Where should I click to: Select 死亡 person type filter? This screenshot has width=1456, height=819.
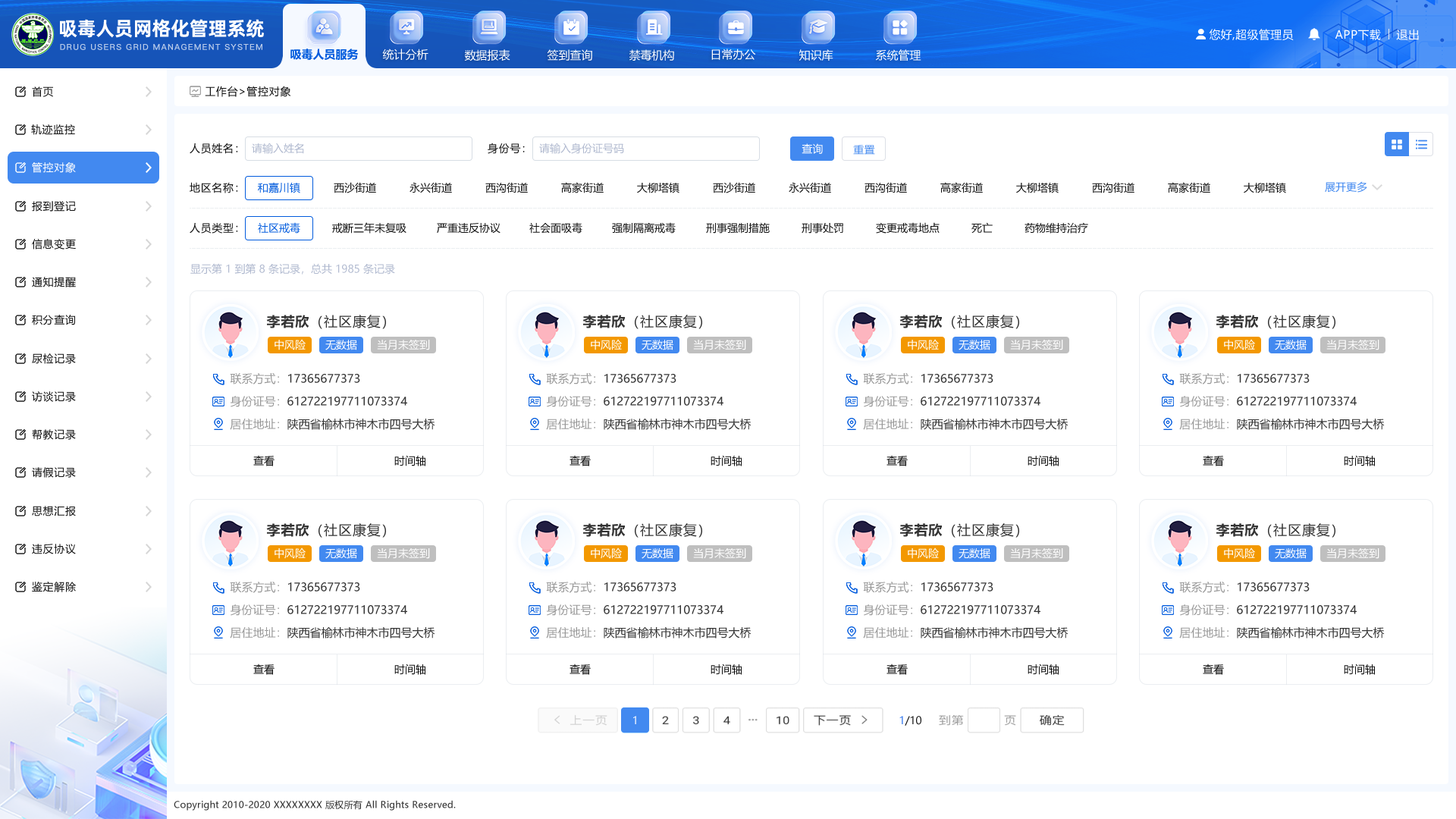coord(982,228)
